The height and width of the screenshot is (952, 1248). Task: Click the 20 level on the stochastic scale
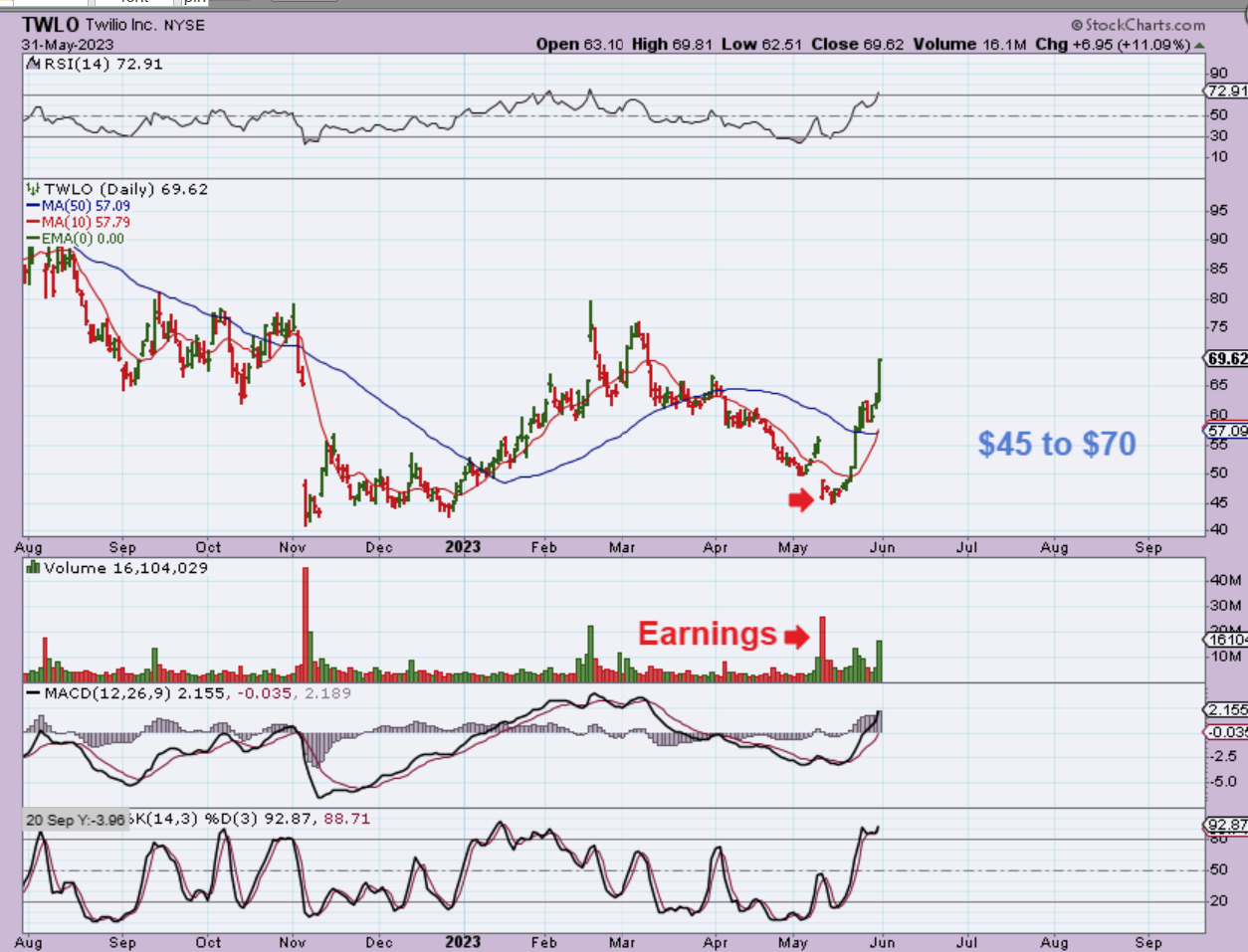(x=1219, y=901)
